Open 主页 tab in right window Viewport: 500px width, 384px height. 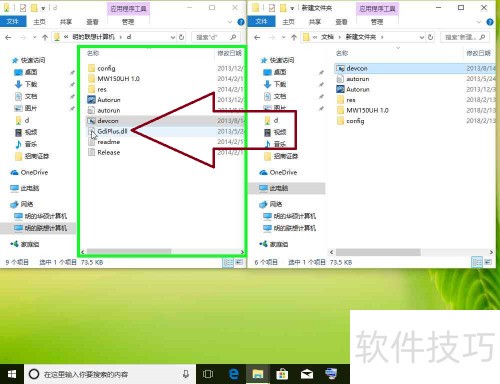(288, 22)
